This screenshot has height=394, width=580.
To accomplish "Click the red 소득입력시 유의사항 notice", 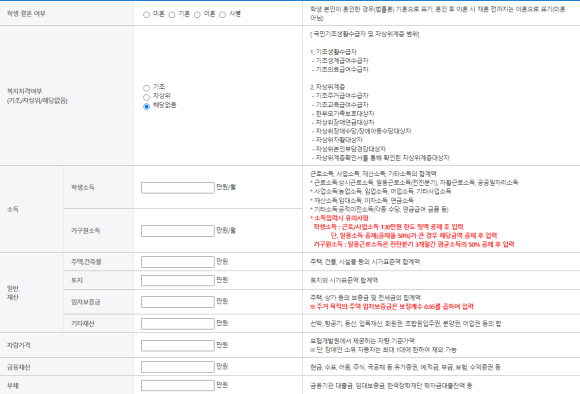I will click(339, 218).
